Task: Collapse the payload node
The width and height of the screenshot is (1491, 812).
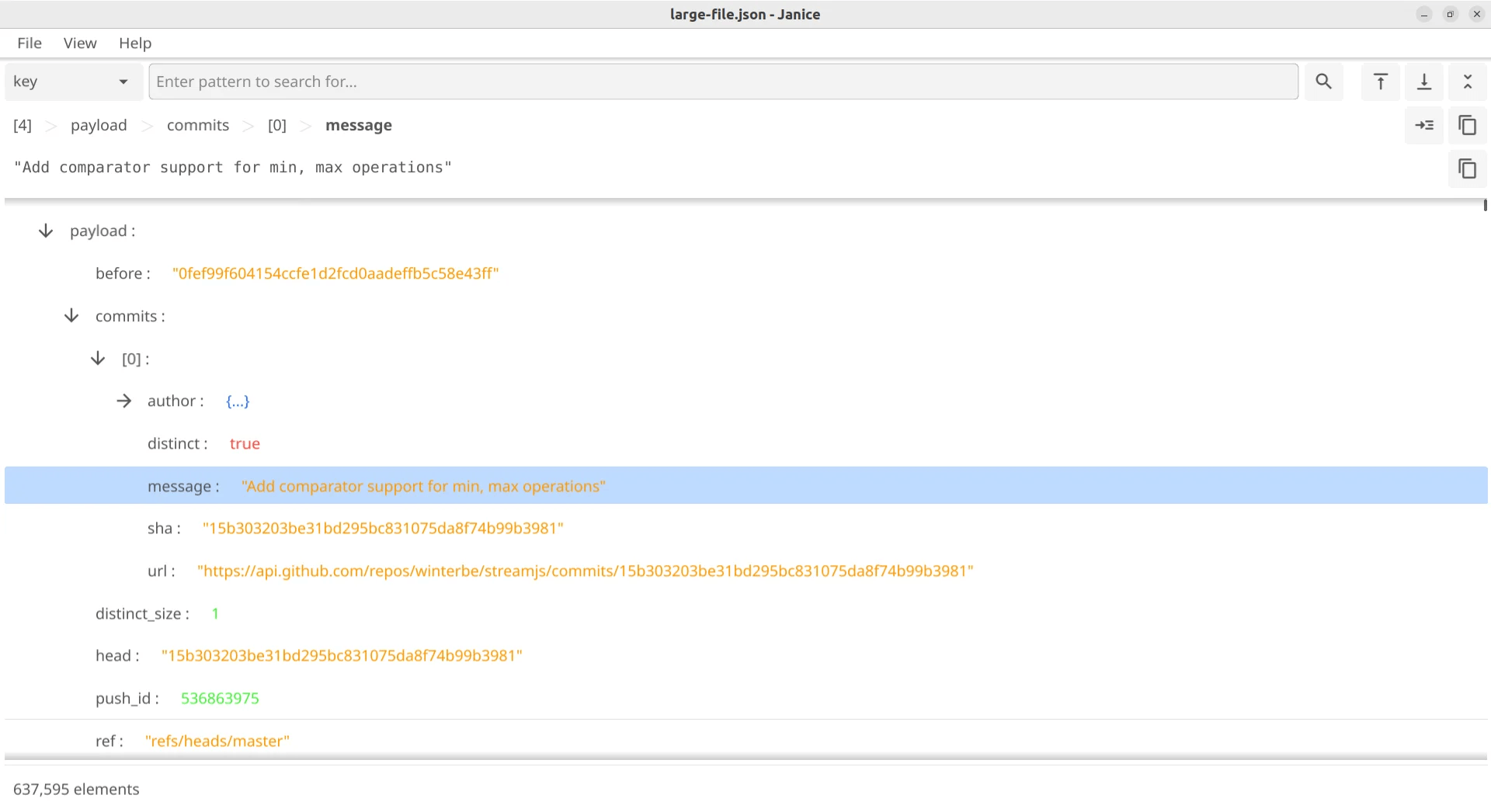Action: point(46,231)
